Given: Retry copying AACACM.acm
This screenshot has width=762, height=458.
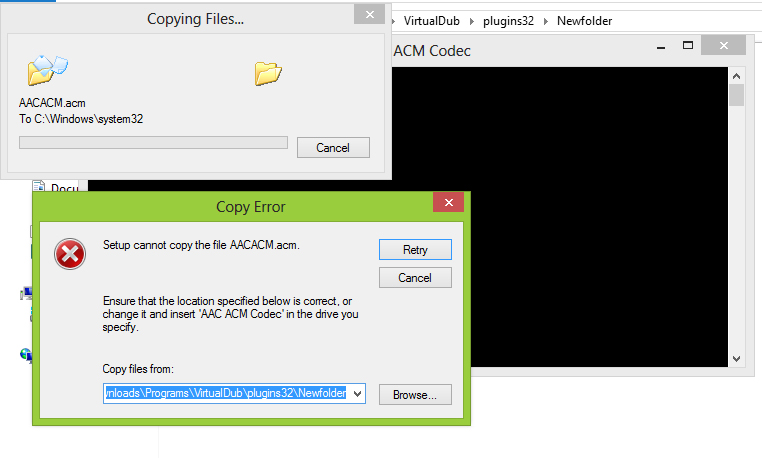Looking at the screenshot, I should [415, 249].
